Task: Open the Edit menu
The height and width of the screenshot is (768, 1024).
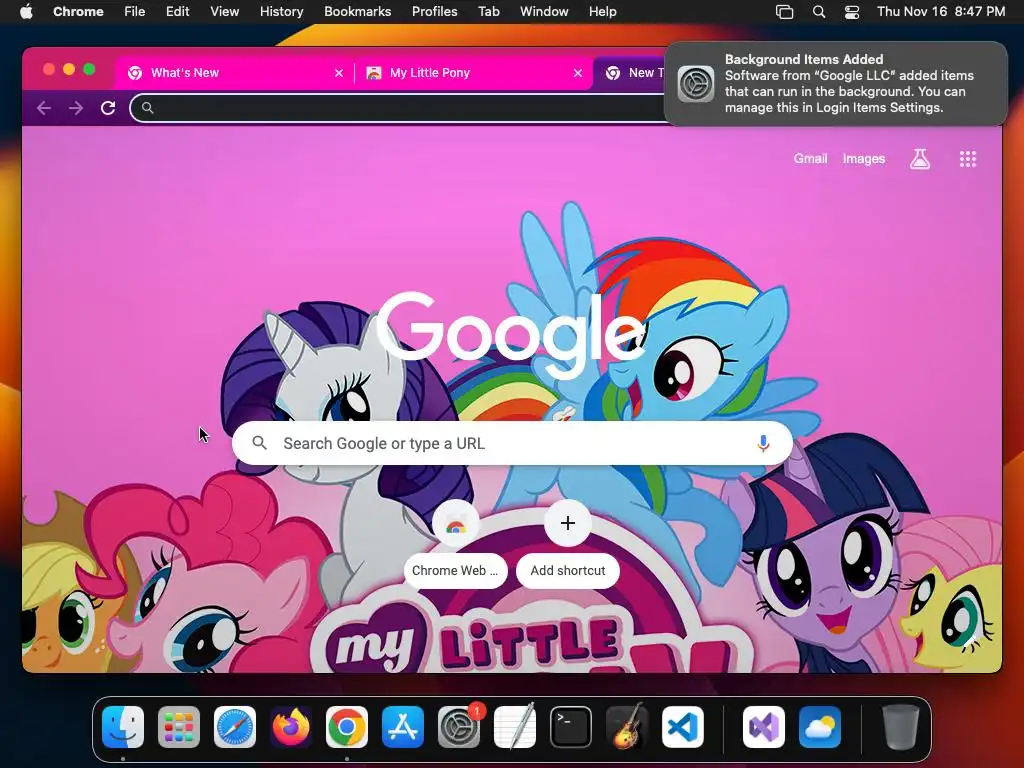Action: tap(177, 11)
